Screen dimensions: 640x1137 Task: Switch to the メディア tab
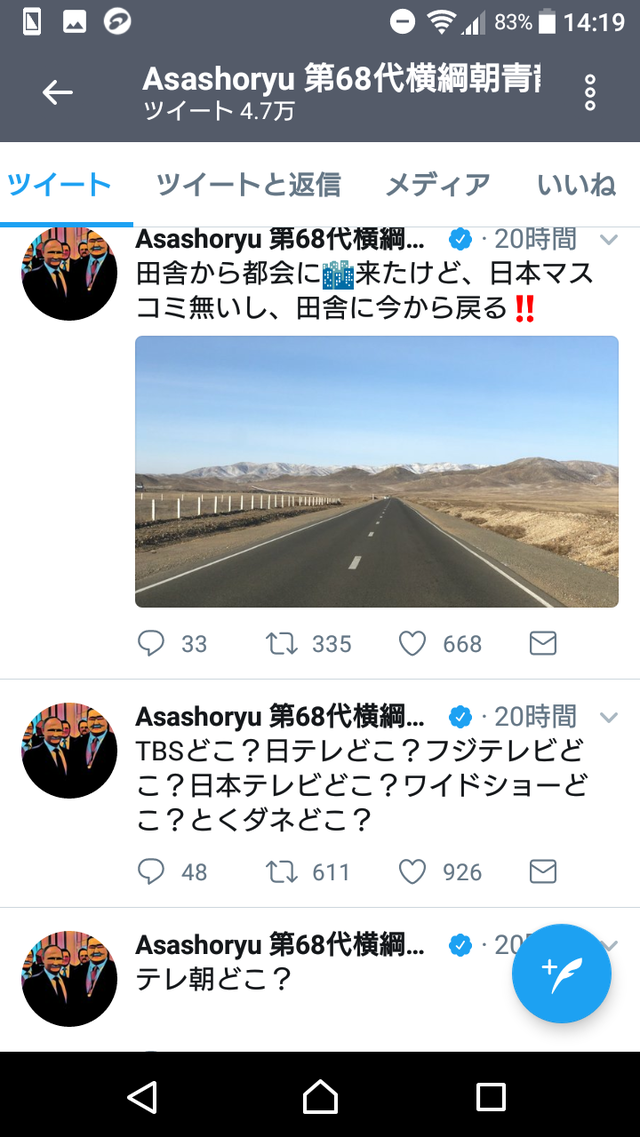438,185
